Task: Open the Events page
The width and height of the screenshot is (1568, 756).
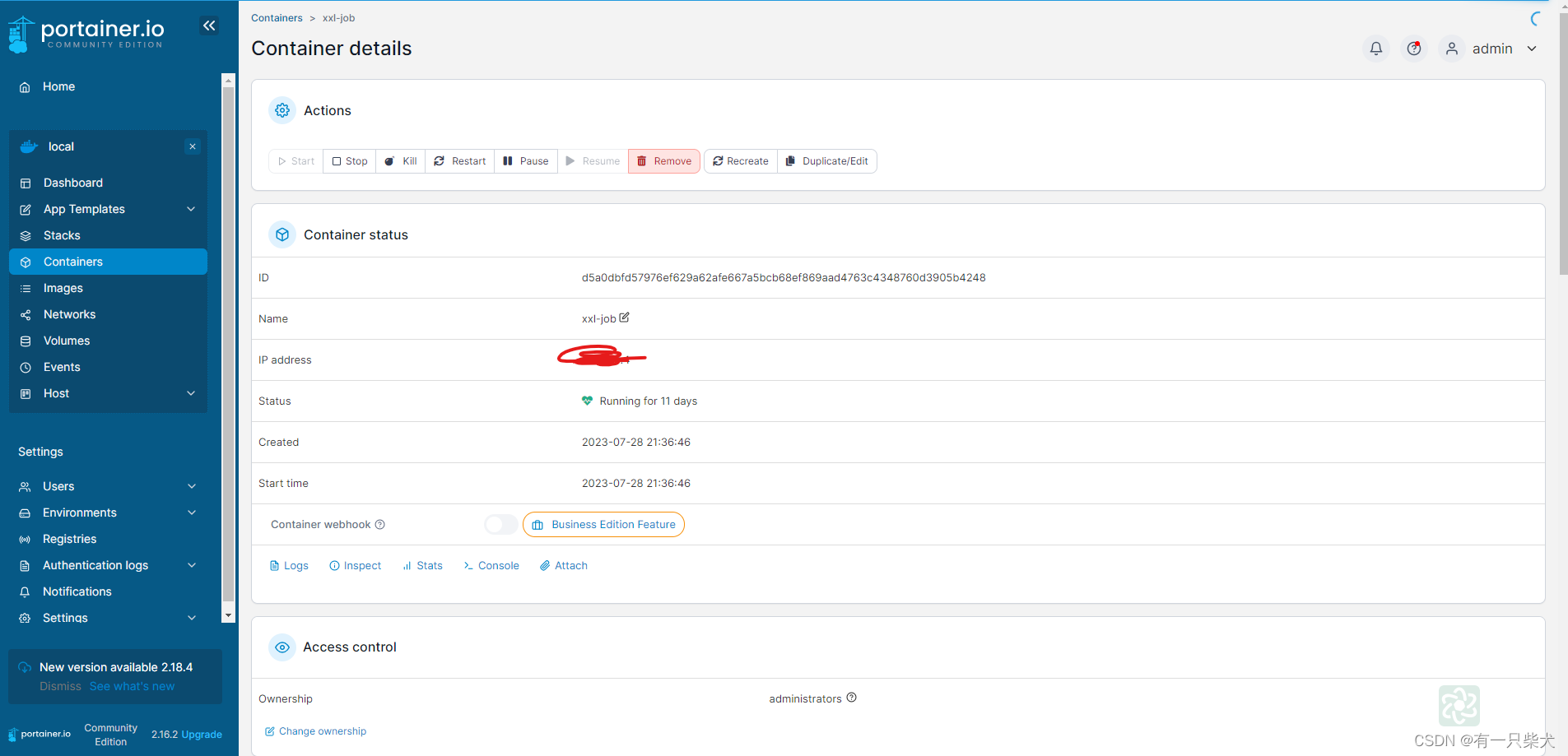Action: coord(108,367)
